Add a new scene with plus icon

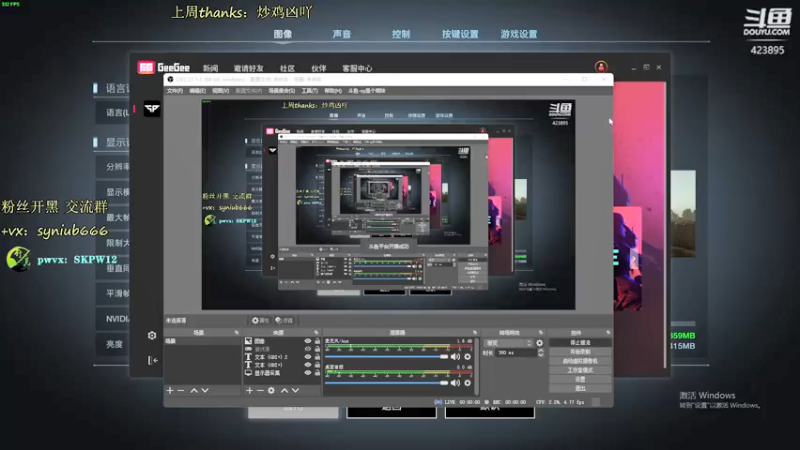pos(170,390)
